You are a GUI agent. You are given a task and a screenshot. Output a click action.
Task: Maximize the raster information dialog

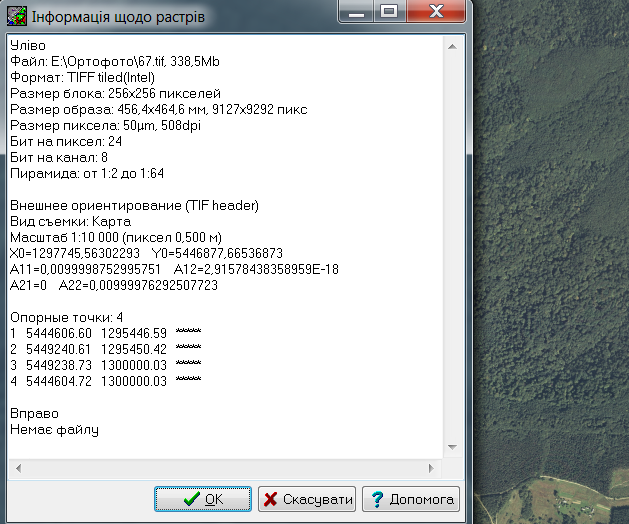point(389,13)
